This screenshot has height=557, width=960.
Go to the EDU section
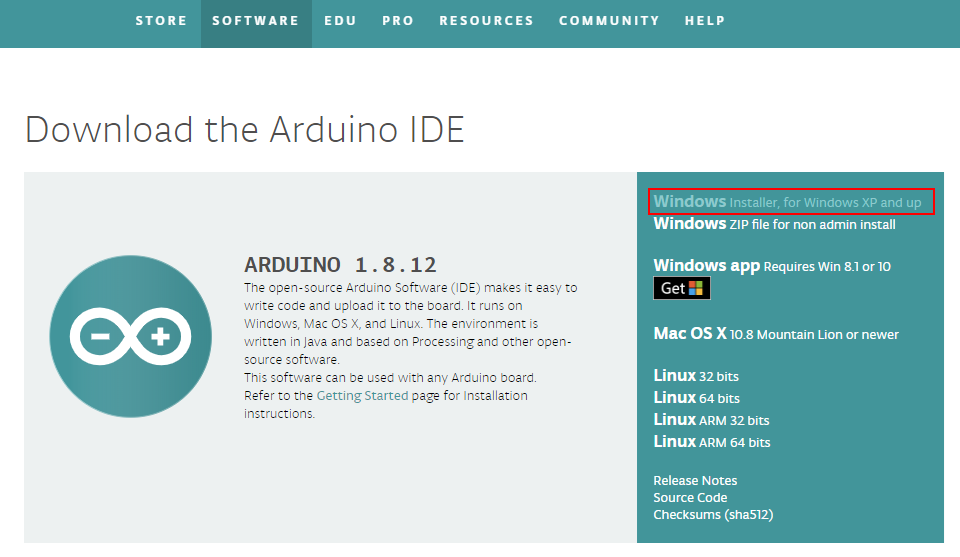(340, 21)
